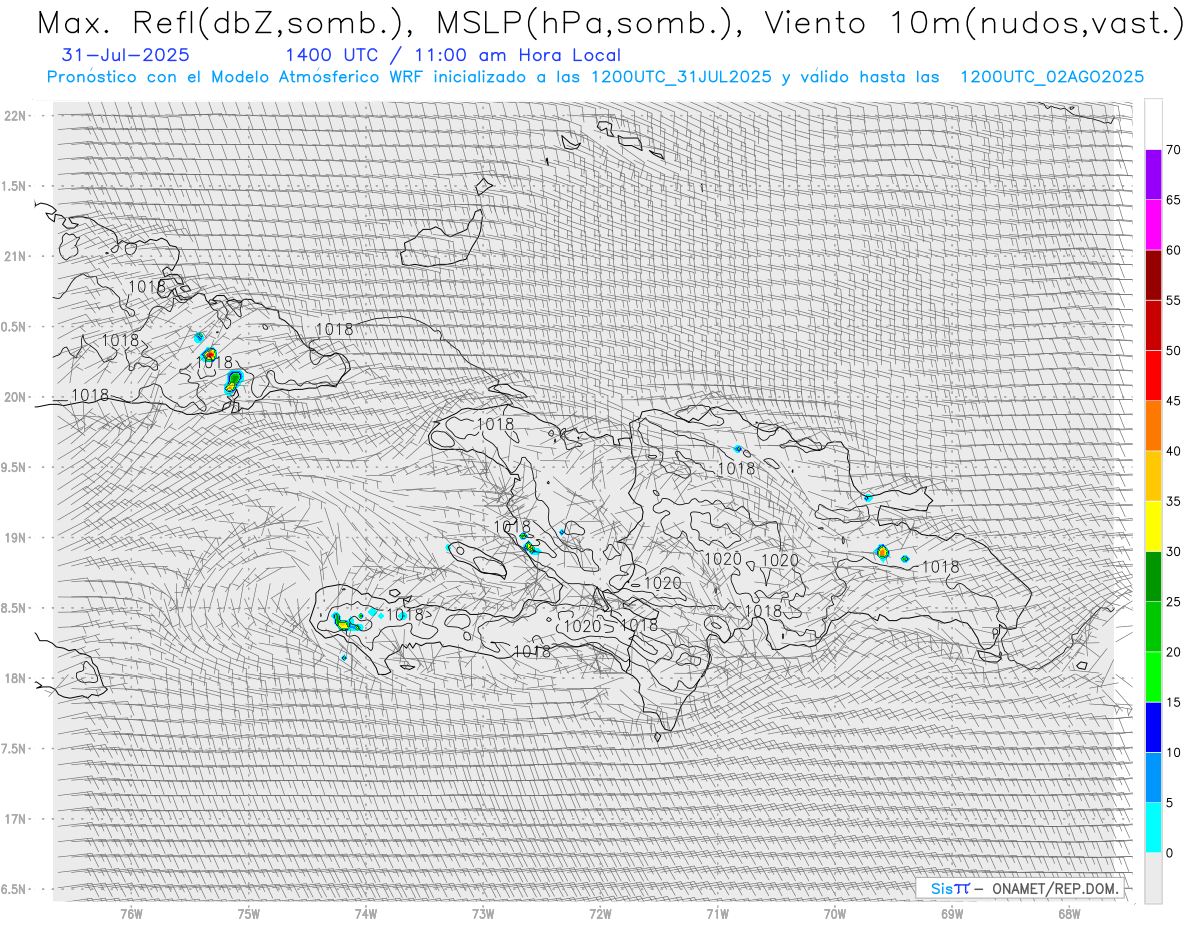The height and width of the screenshot is (927, 1200).
Task: Click the gray below-zero segment of the colorbar
Action: [x=1153, y=877]
